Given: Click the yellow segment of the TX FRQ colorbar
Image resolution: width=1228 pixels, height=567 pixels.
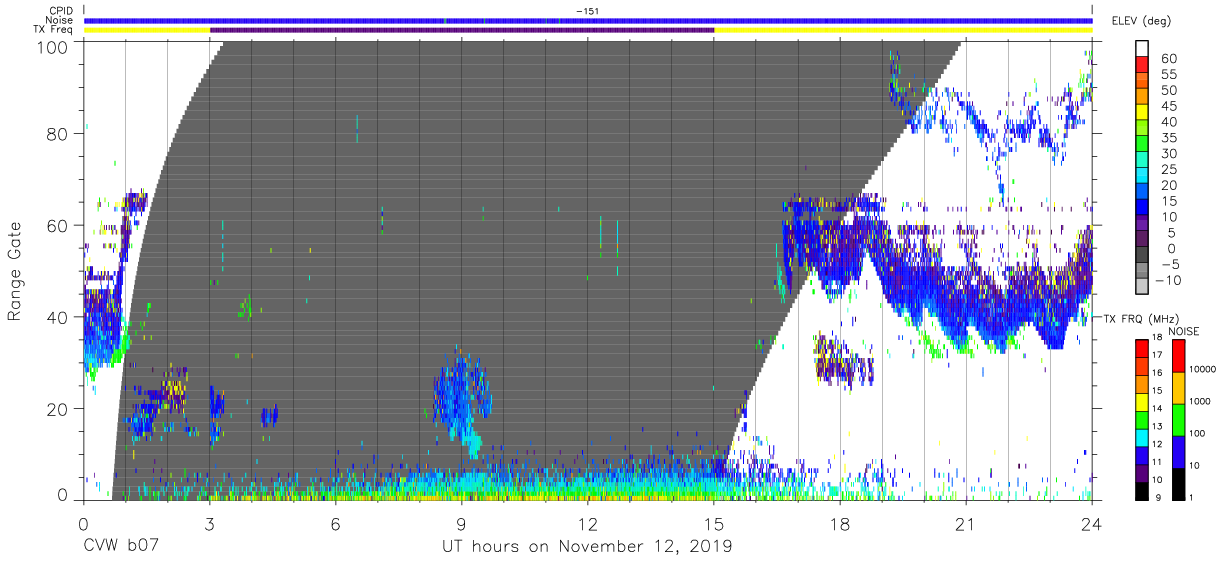Looking at the screenshot, I should point(1140,401).
